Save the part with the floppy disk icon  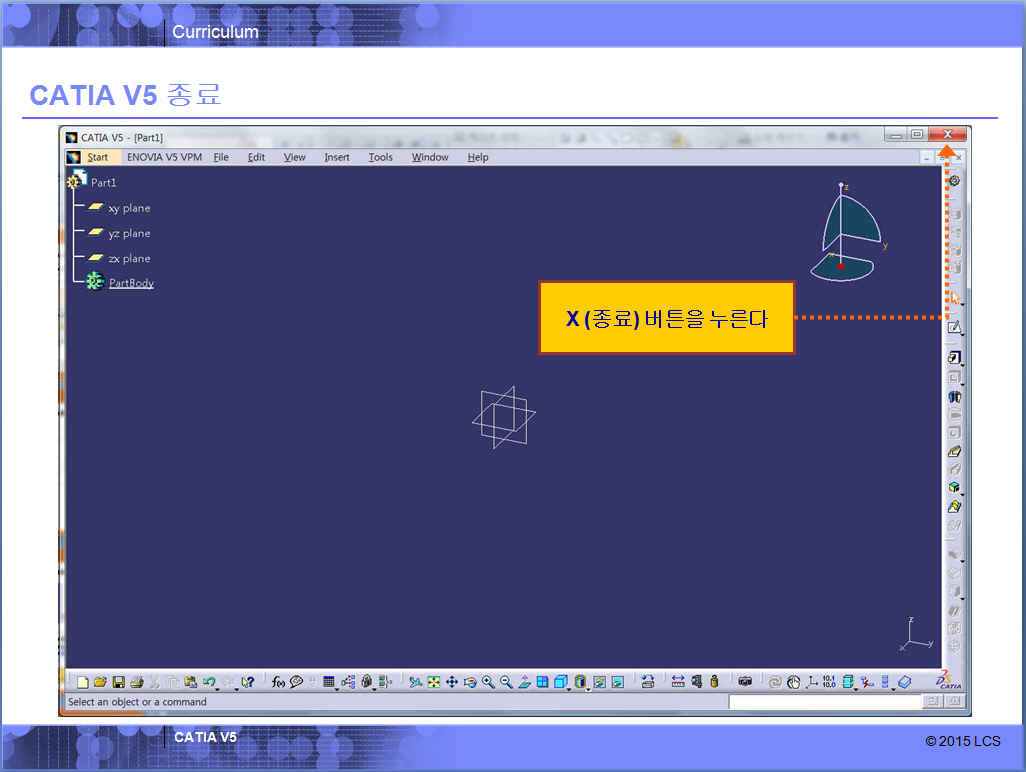(118, 682)
